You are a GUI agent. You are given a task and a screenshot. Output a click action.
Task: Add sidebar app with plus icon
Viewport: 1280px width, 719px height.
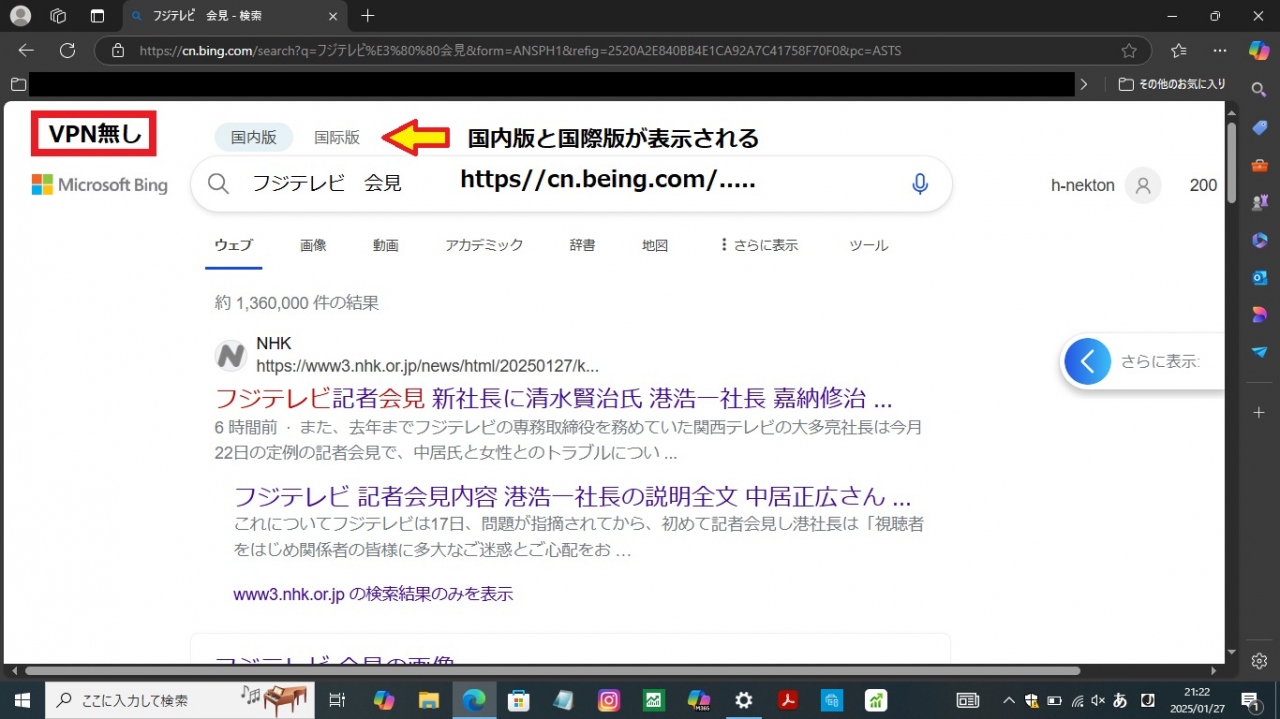click(x=1259, y=412)
